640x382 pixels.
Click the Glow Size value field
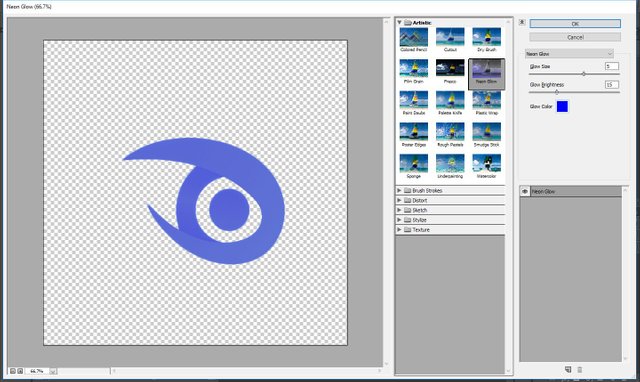[611, 66]
